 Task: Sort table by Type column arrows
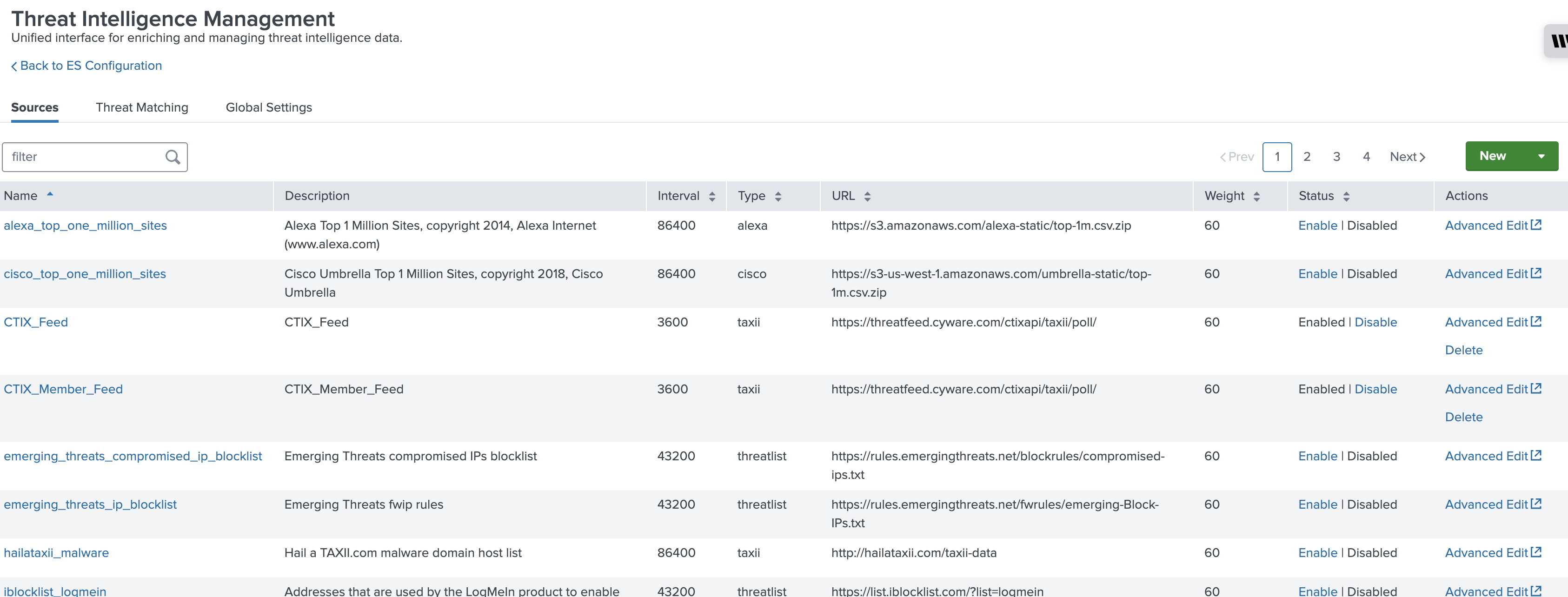777,196
